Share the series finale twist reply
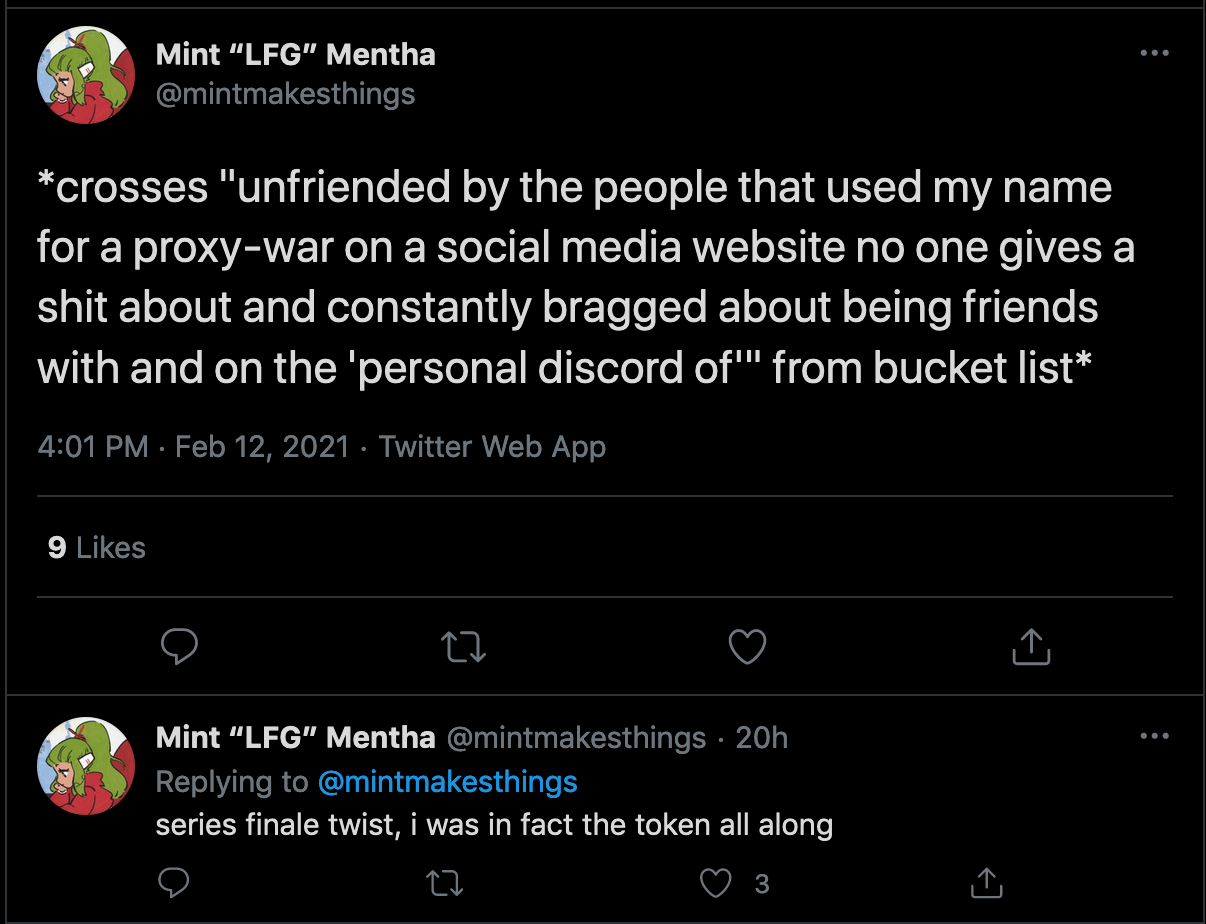This screenshot has width=1206, height=924. coord(986,882)
